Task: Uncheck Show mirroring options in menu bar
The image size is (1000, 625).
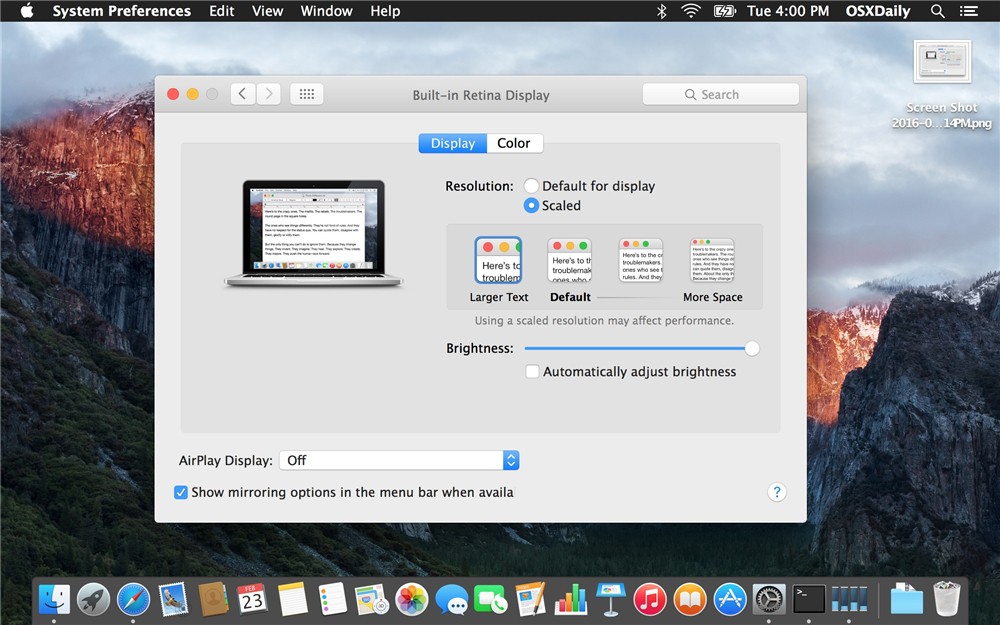Action: coord(181,492)
